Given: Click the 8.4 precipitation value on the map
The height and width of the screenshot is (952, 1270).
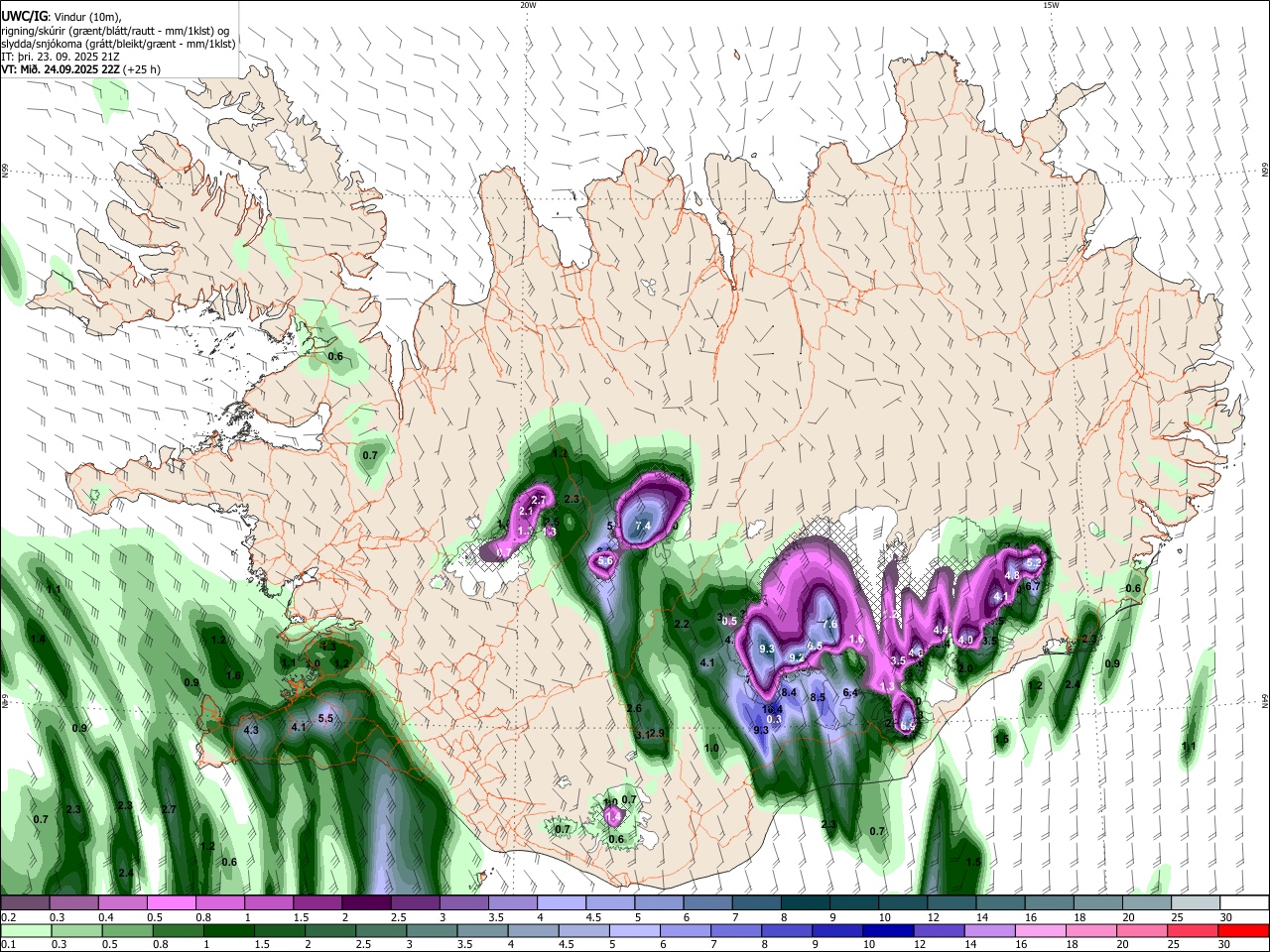Looking at the screenshot, I should 790,692.
